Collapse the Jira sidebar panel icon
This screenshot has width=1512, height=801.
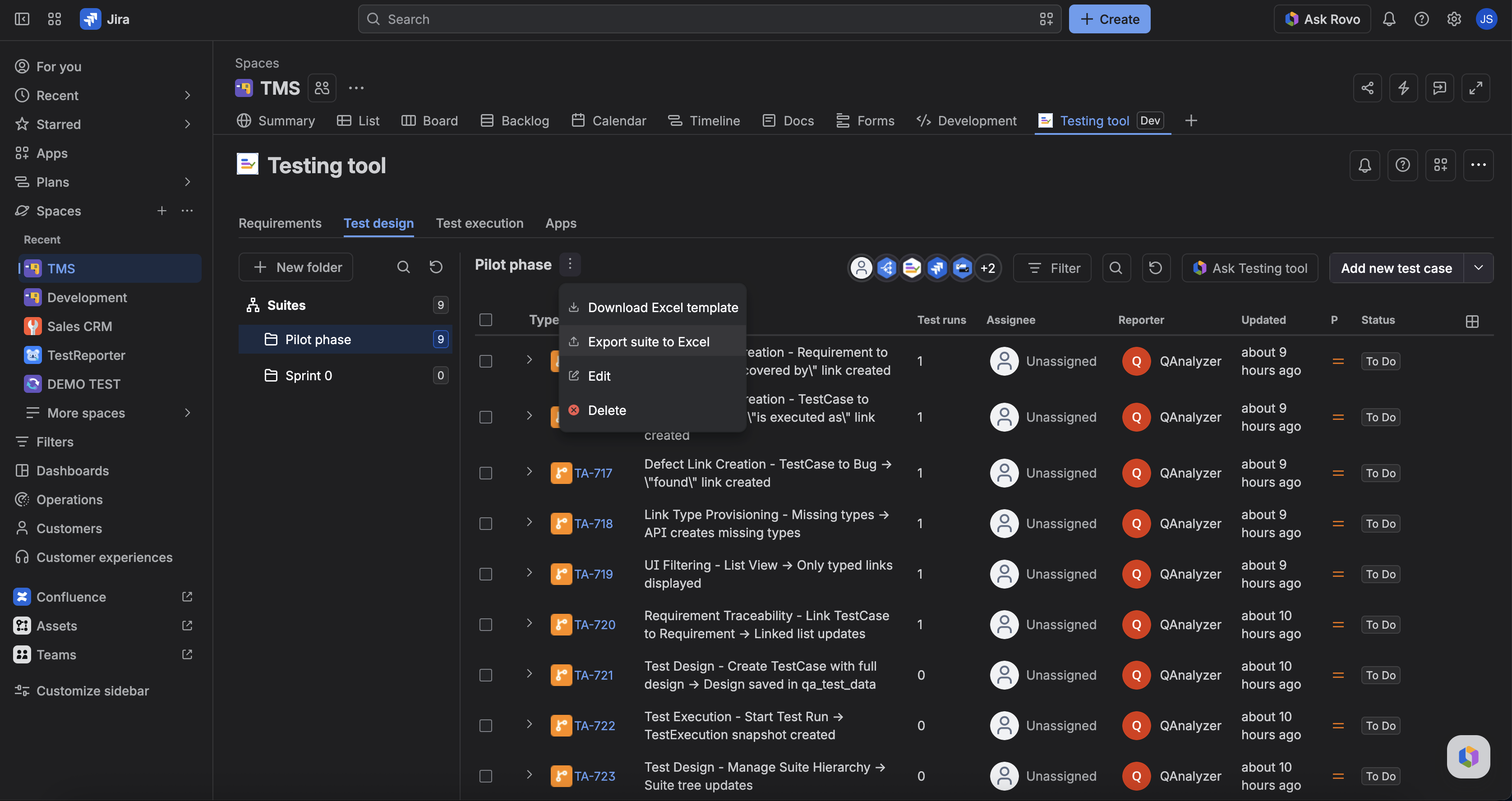pyautogui.click(x=22, y=19)
